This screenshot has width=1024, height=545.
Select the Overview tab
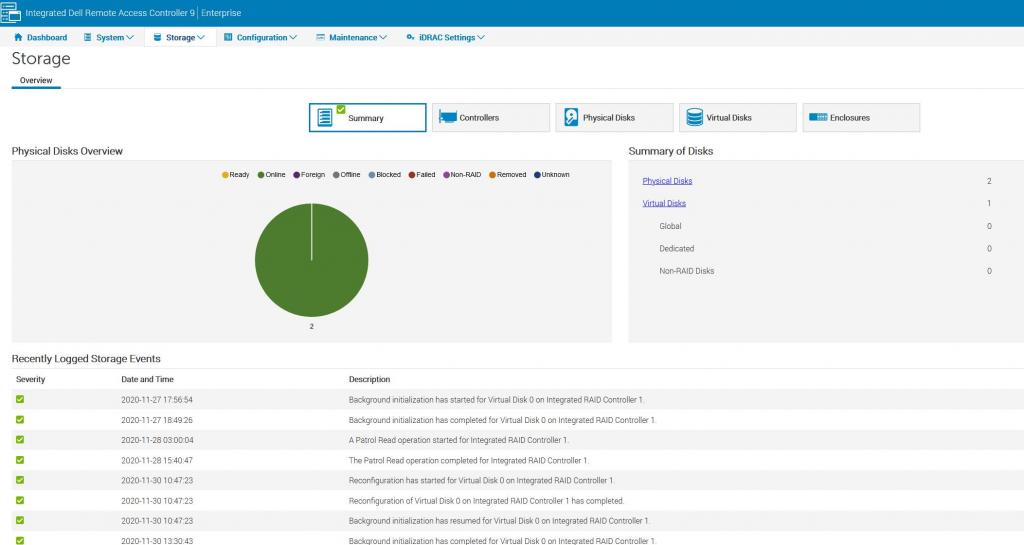[x=36, y=80]
